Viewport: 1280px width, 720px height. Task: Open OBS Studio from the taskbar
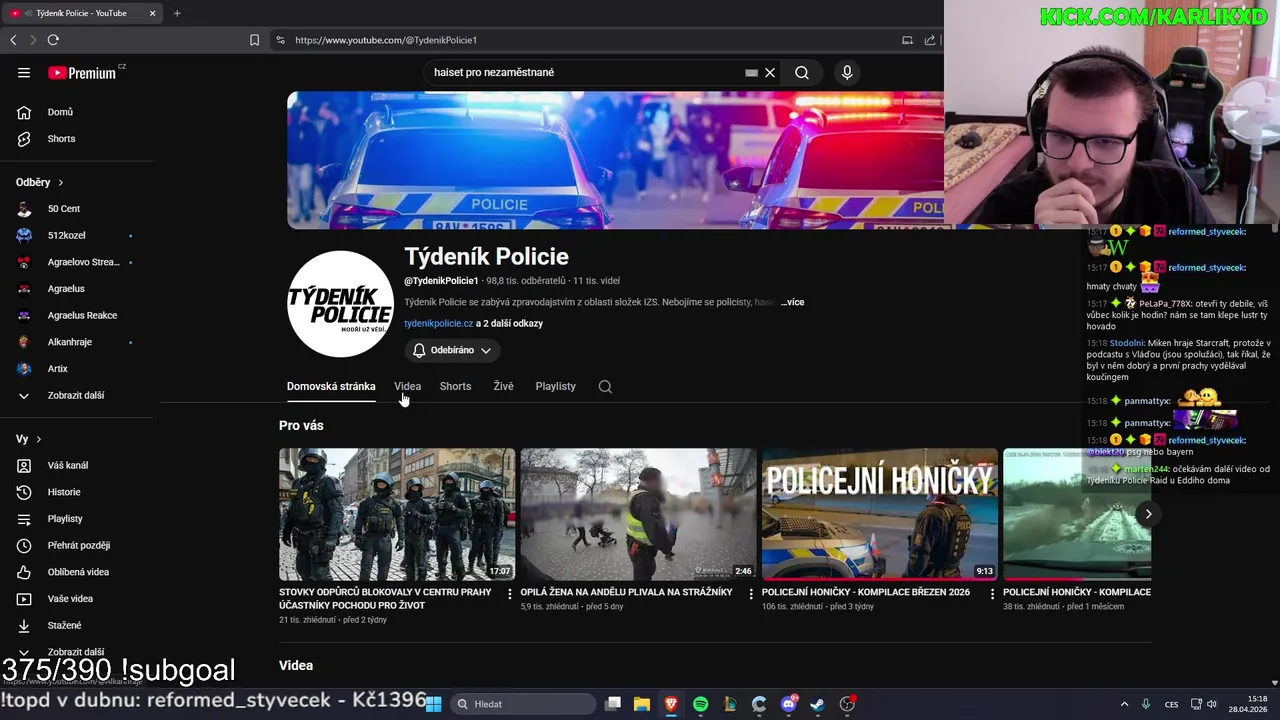click(847, 704)
